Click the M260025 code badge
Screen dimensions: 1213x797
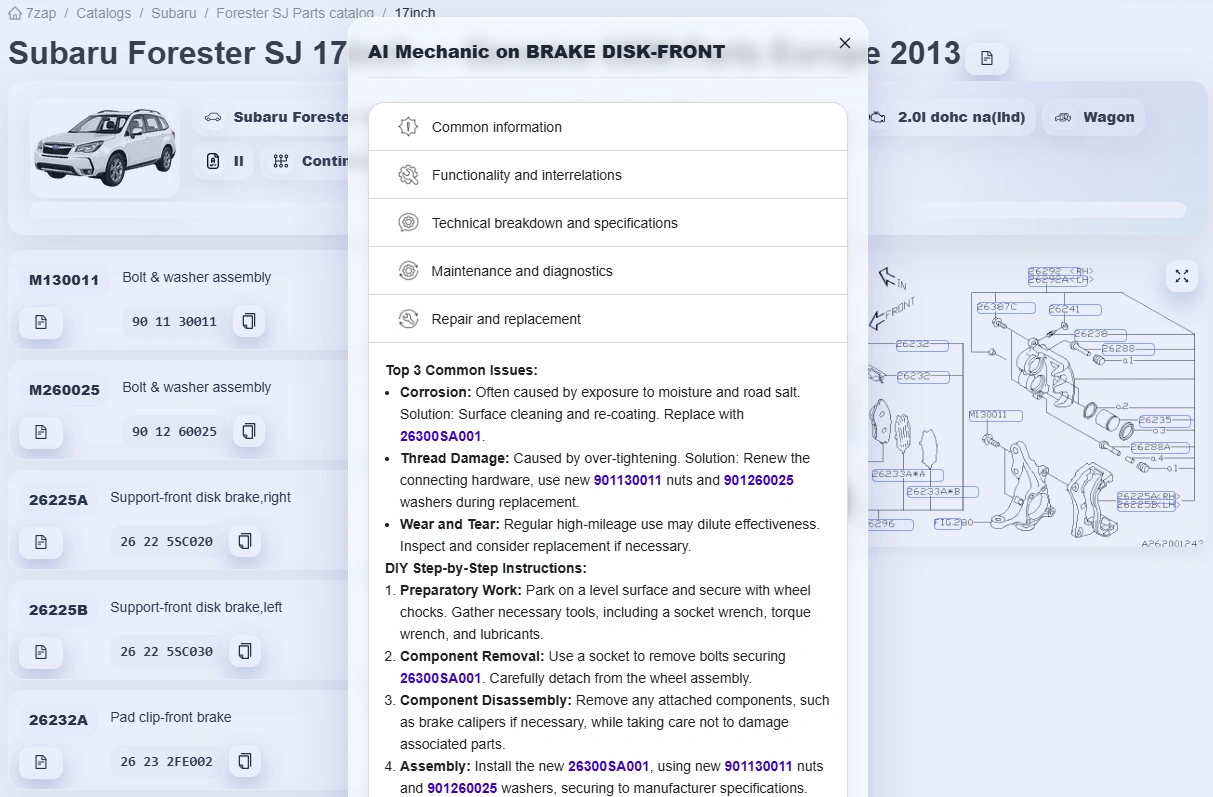click(64, 390)
